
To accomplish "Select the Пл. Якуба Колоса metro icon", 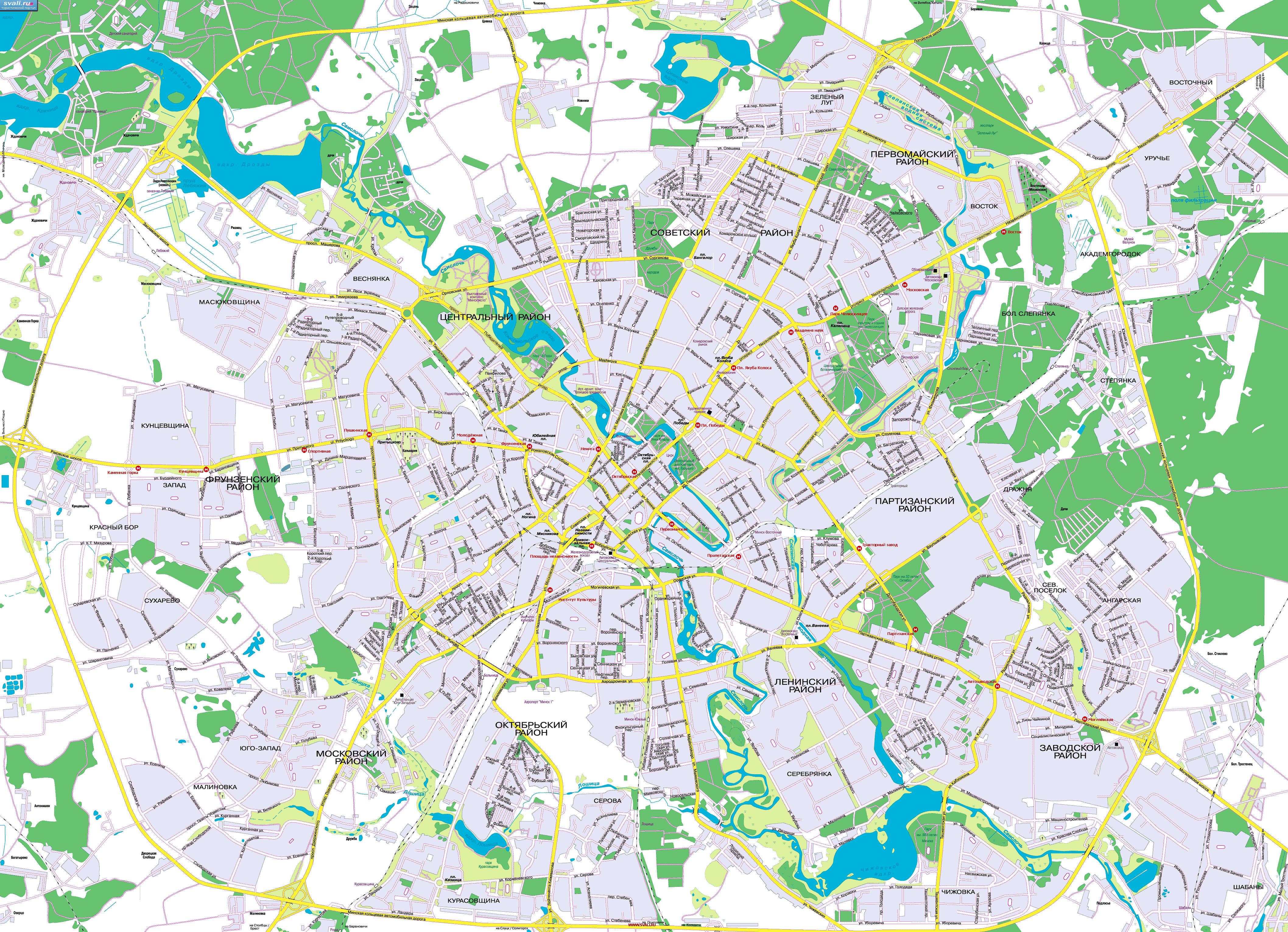I will [x=733, y=369].
